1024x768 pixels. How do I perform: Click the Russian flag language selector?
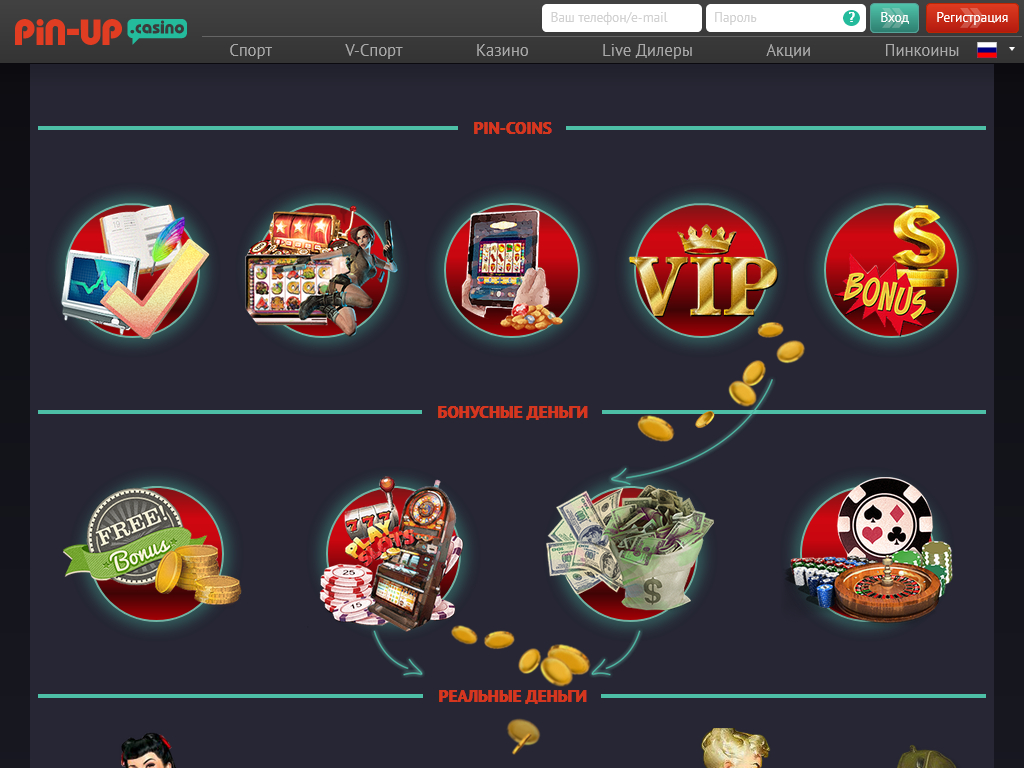pyautogui.click(x=987, y=50)
